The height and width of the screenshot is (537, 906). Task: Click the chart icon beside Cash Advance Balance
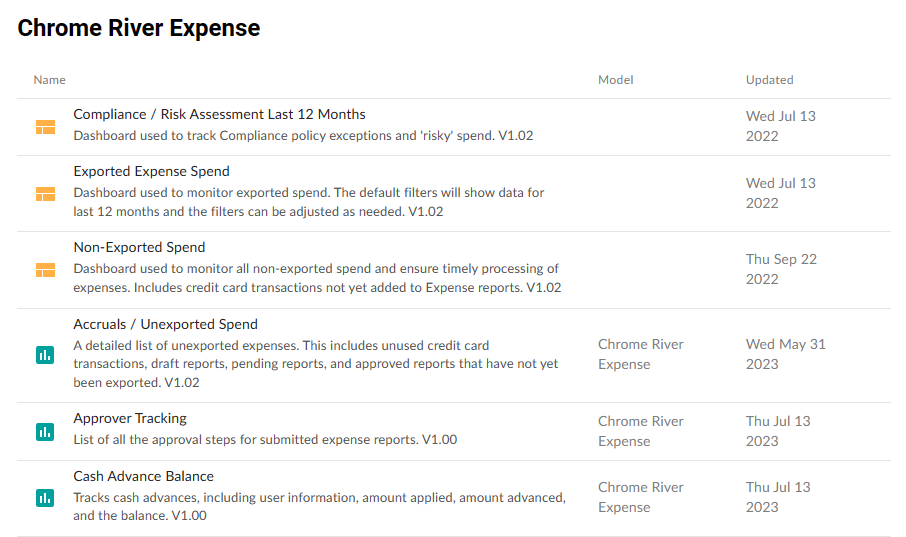pos(45,497)
